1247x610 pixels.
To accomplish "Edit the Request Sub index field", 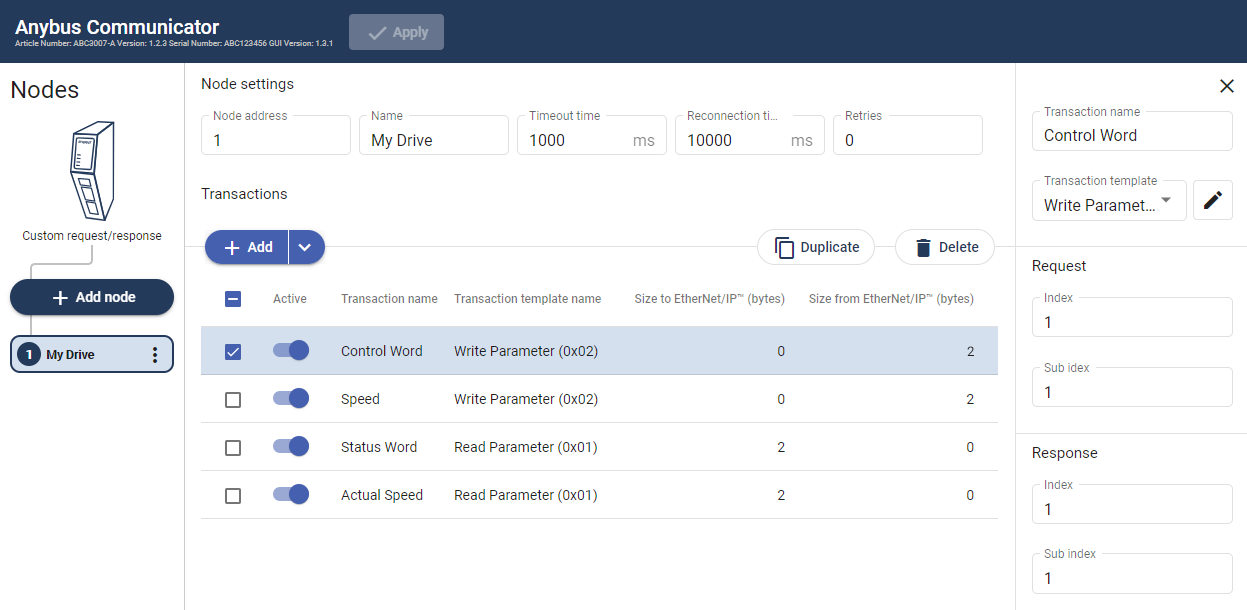I will pos(1131,387).
